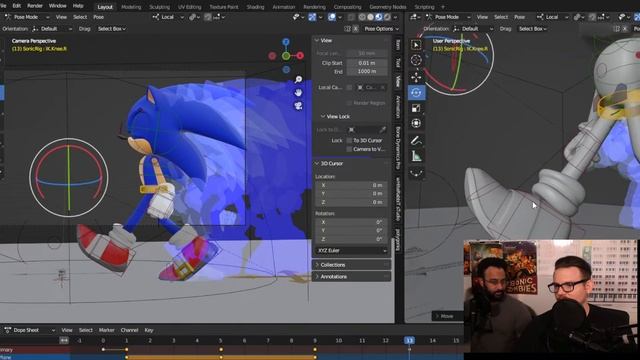Switch to Animation workspace tab
This screenshot has width=640, height=360.
click(284, 7)
